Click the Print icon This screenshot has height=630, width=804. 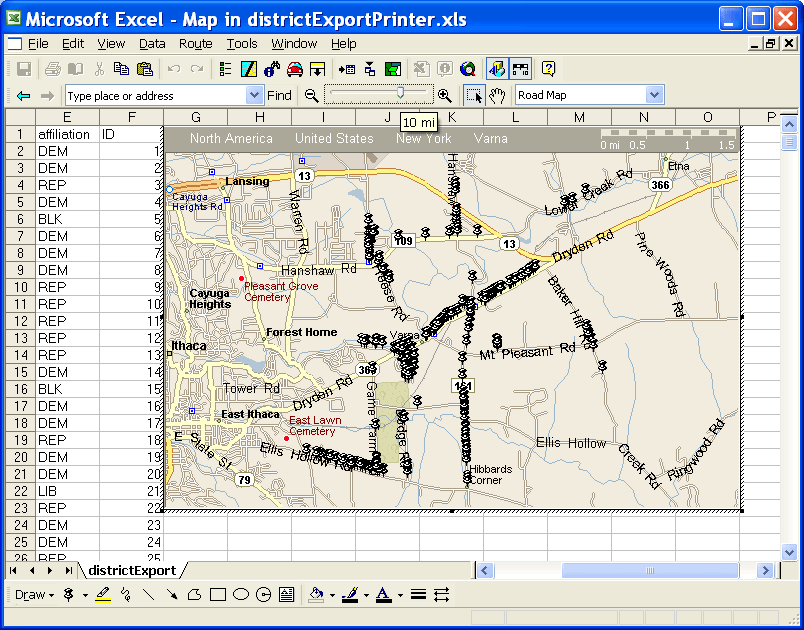point(52,69)
